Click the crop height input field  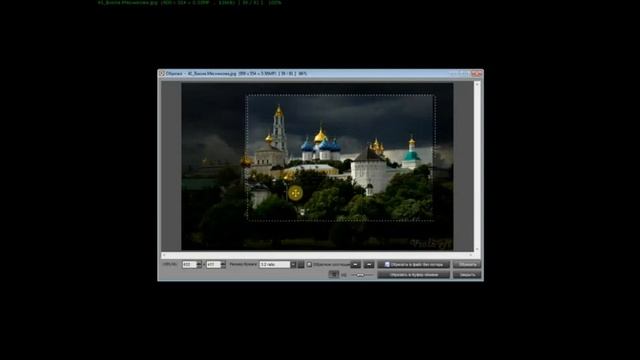point(213,264)
